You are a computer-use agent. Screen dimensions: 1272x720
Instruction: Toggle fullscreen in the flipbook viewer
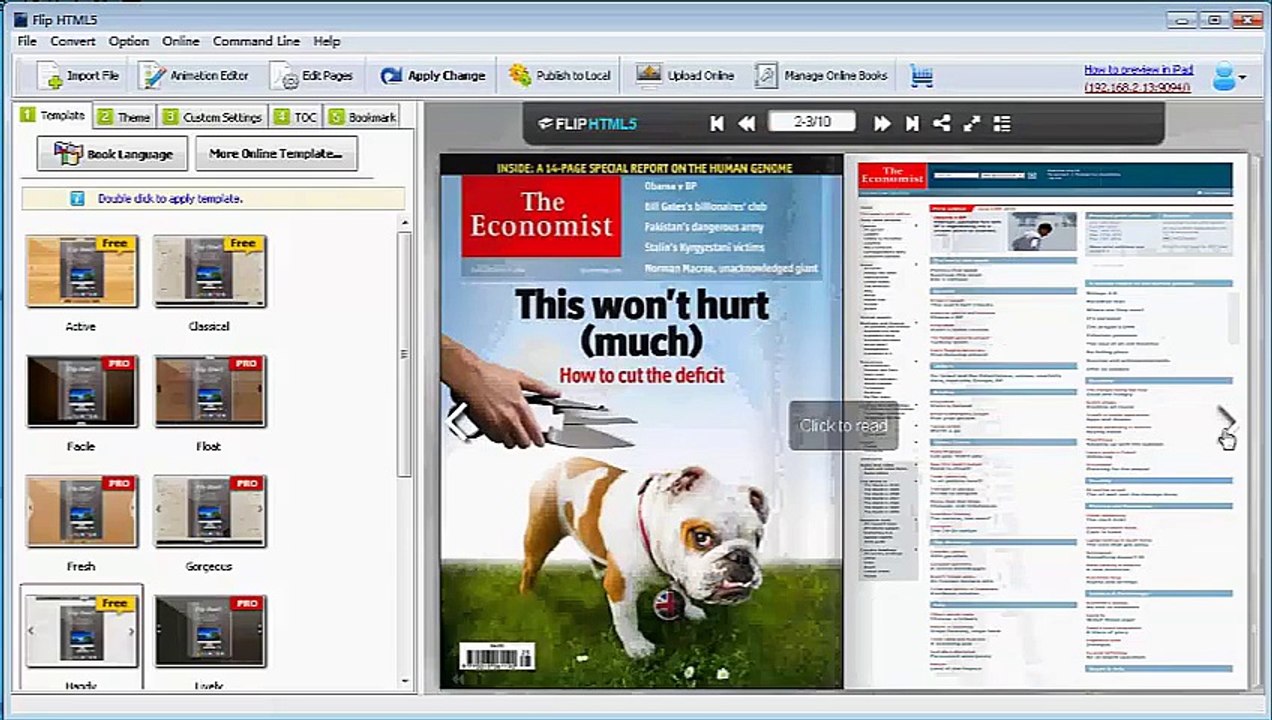tap(971, 123)
